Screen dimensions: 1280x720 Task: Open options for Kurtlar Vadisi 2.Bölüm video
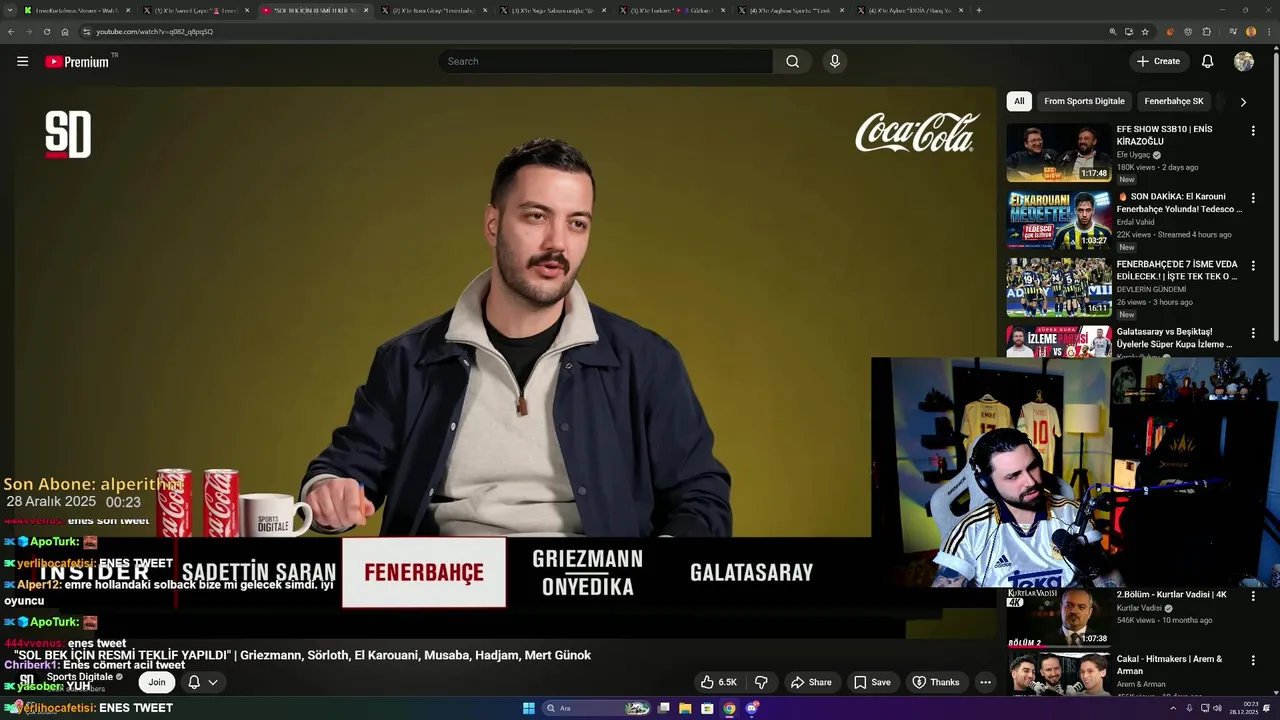1253,596
